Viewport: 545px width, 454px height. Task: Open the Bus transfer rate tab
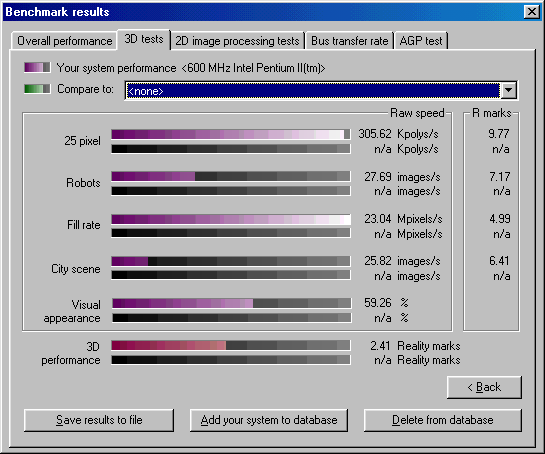(x=349, y=41)
